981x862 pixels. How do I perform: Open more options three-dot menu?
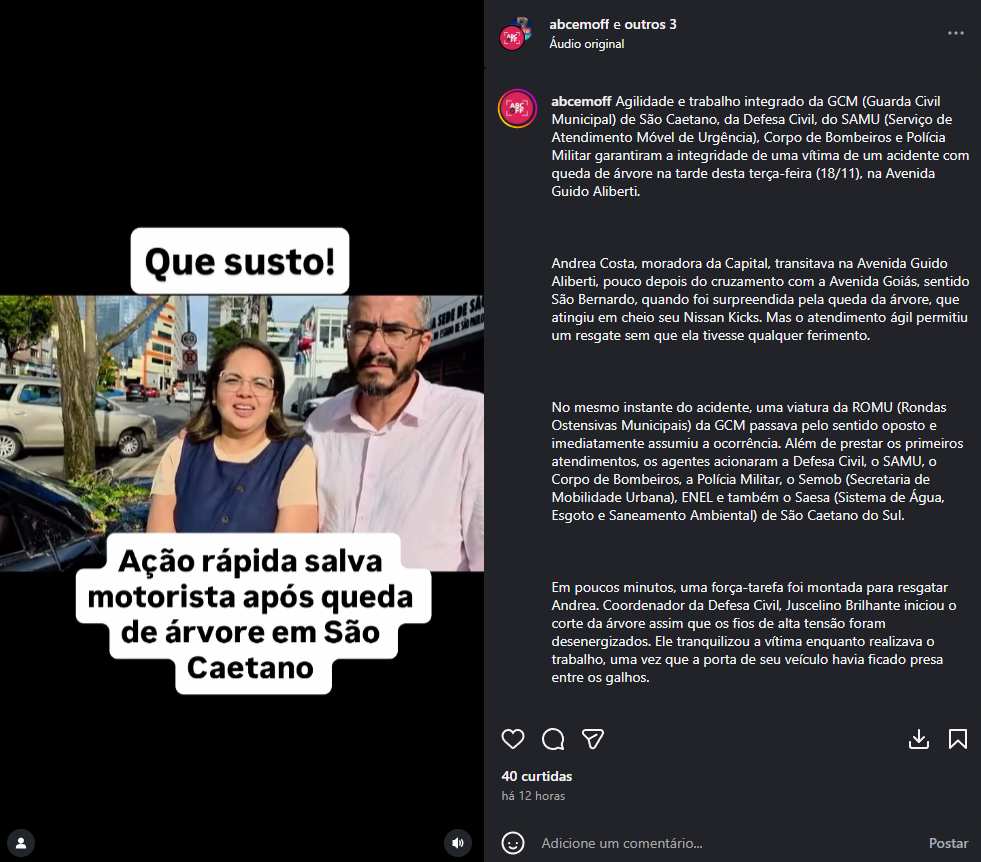click(x=955, y=33)
